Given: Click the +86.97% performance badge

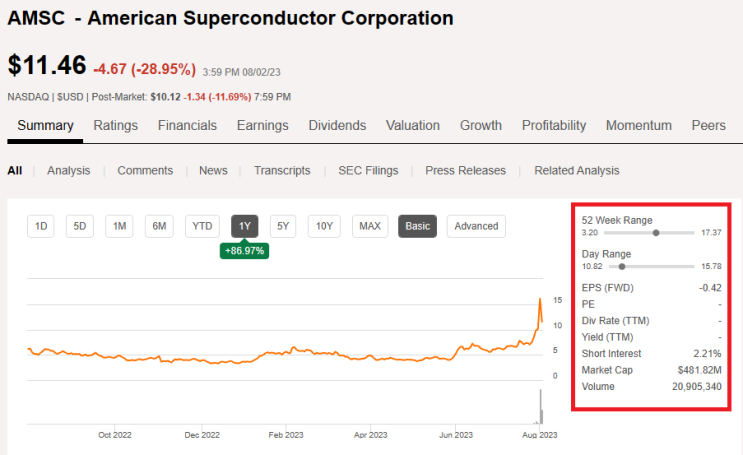Looking at the screenshot, I should click(245, 251).
